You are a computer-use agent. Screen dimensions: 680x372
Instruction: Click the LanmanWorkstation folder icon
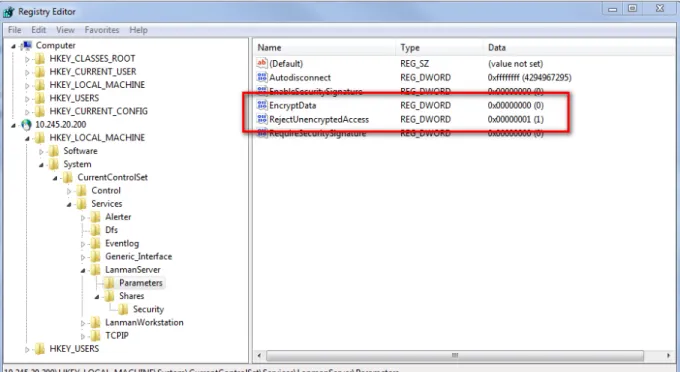pos(95,323)
